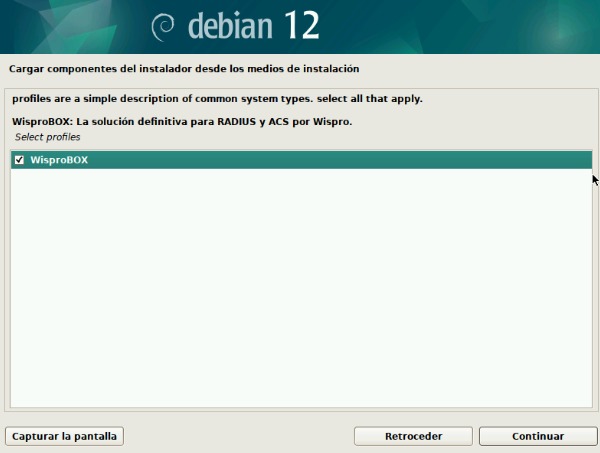Click the WisproBOX RADIUS y ACS description text
Image resolution: width=600 pixels, height=453 pixels.
click(182, 122)
